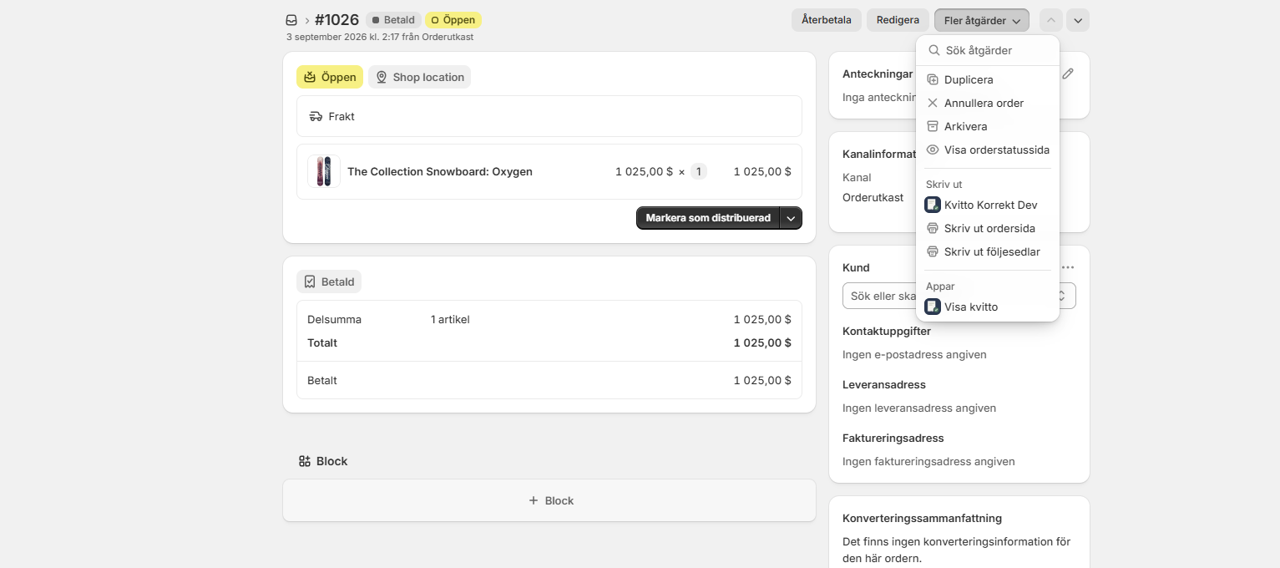
Task: Click the Öppen status badge in the header
Action: pos(453,20)
